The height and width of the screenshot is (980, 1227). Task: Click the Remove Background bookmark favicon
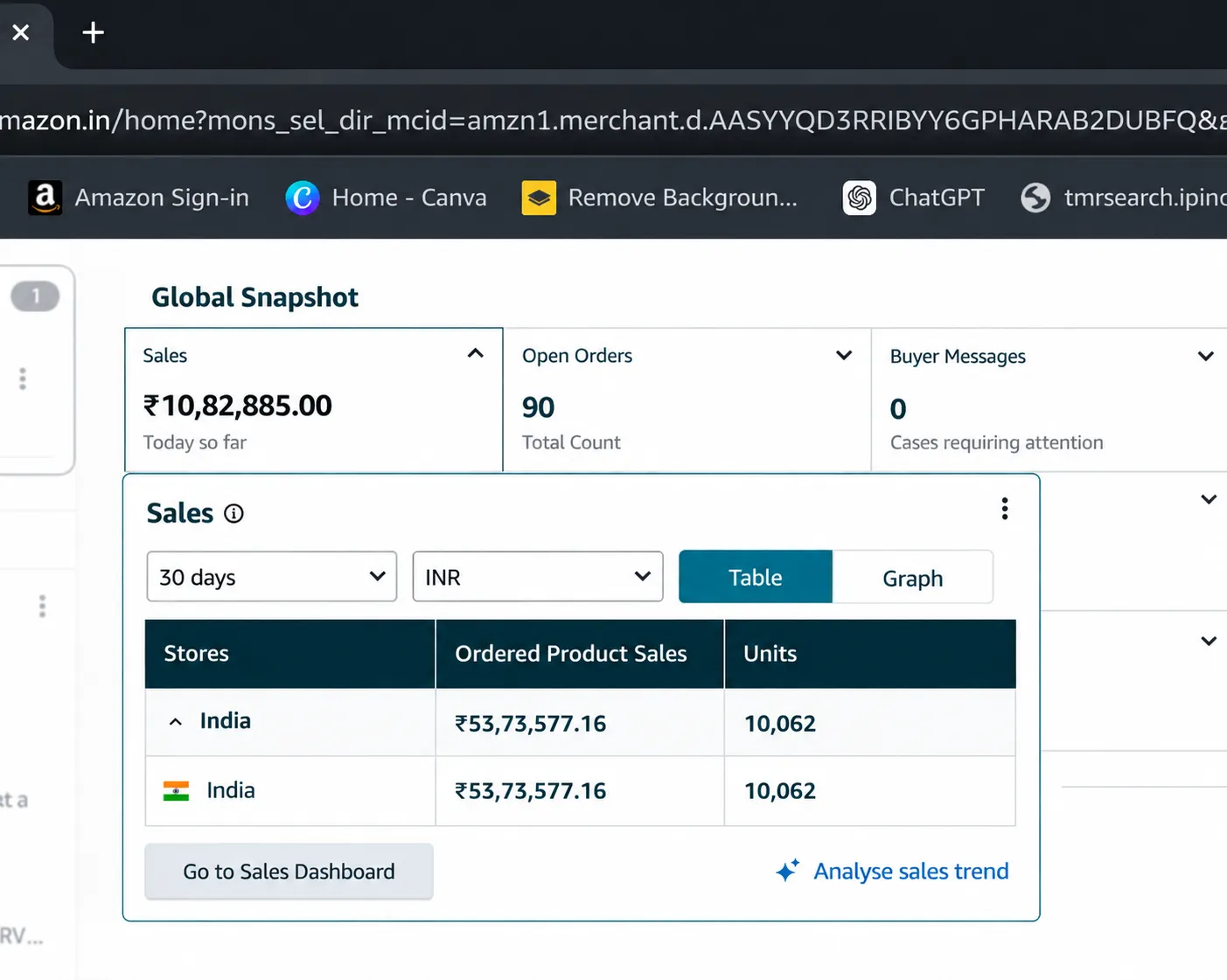[x=539, y=198]
